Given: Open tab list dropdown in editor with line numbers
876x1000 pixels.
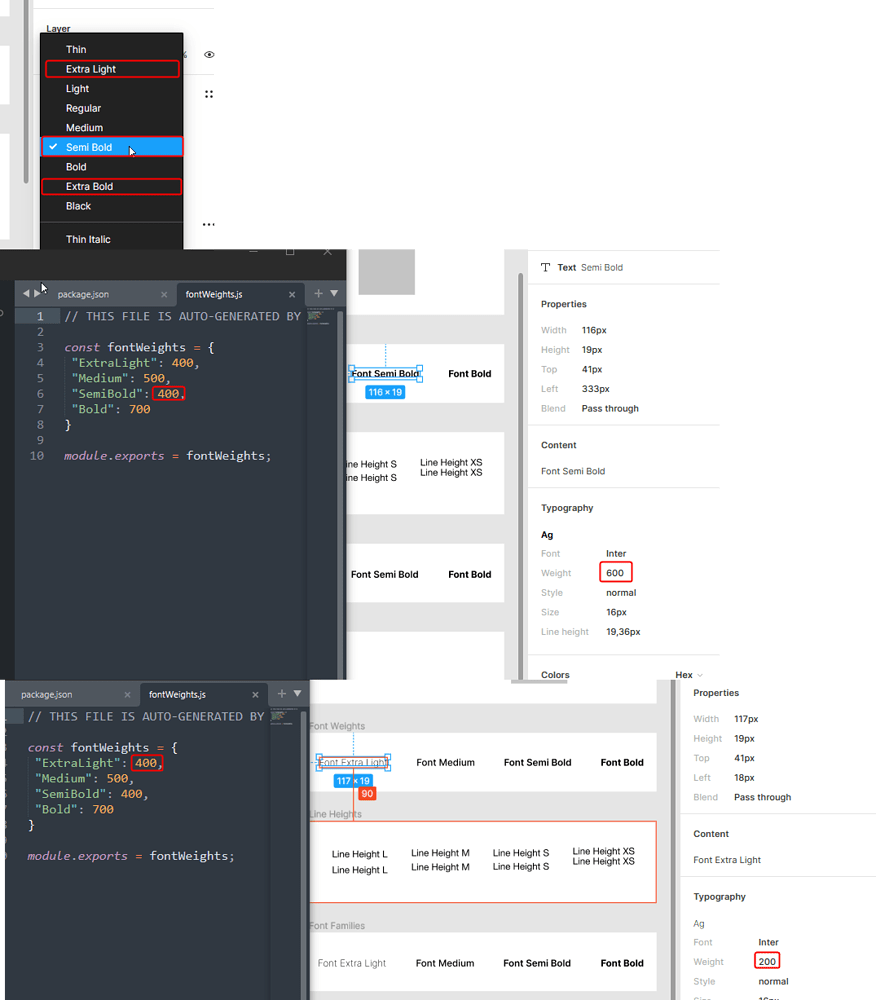Looking at the screenshot, I should pyautogui.click(x=334, y=293).
